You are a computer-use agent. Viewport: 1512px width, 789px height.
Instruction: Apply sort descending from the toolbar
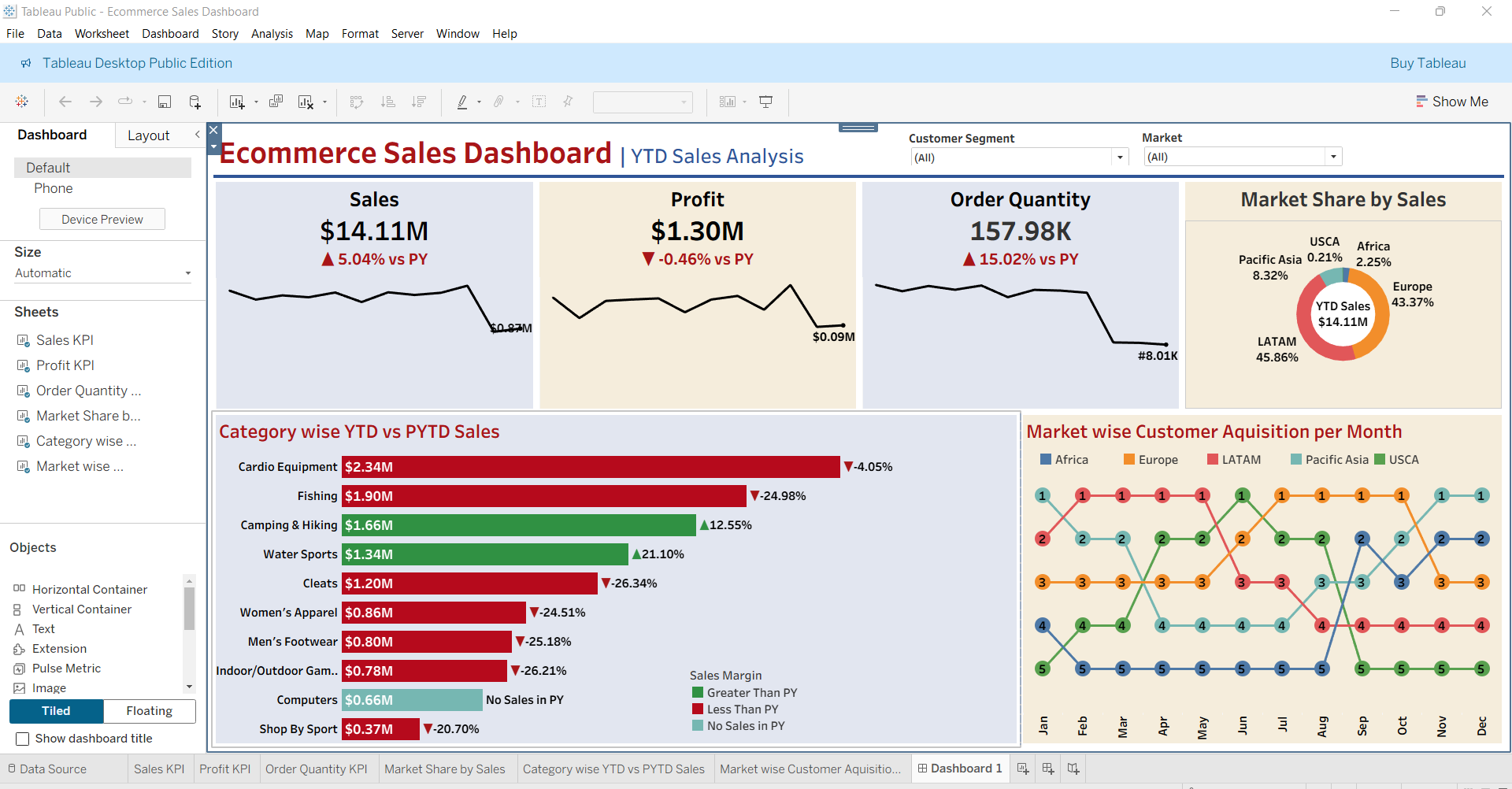(420, 102)
